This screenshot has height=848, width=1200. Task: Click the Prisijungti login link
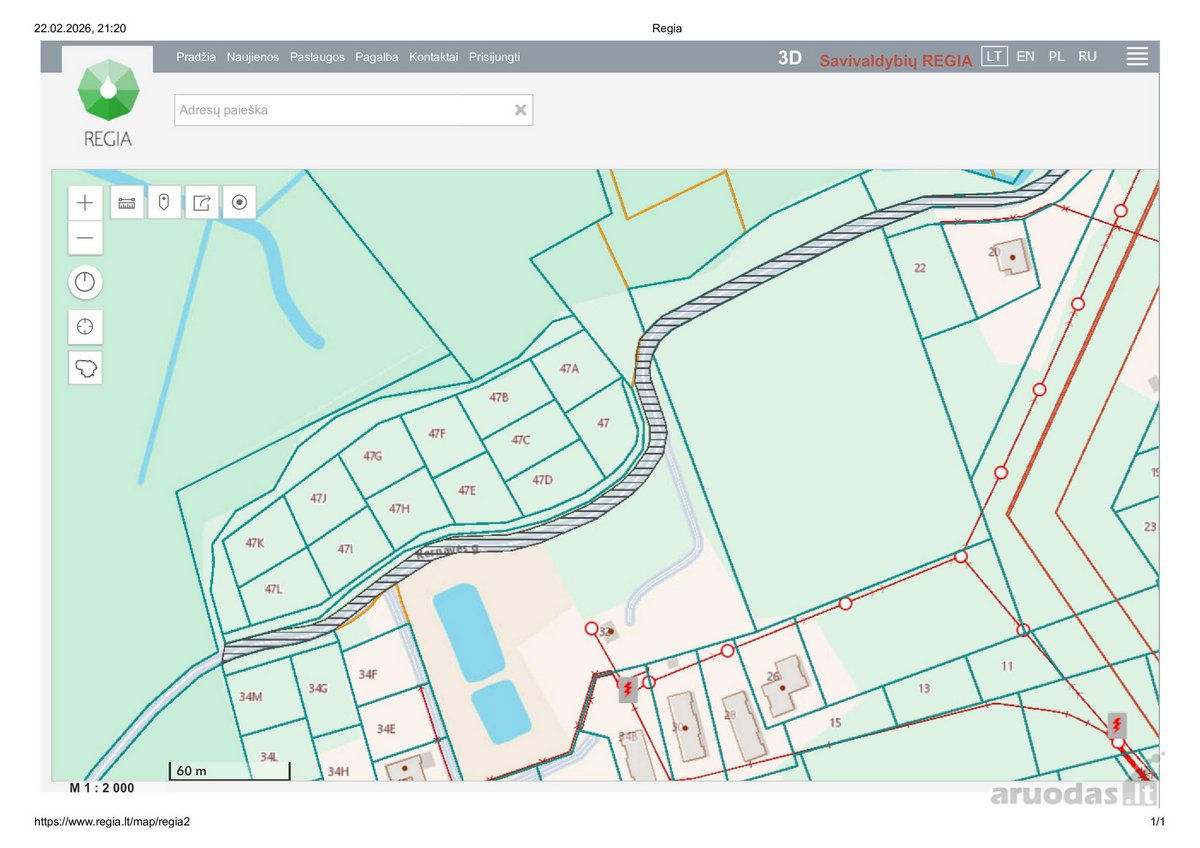click(494, 57)
